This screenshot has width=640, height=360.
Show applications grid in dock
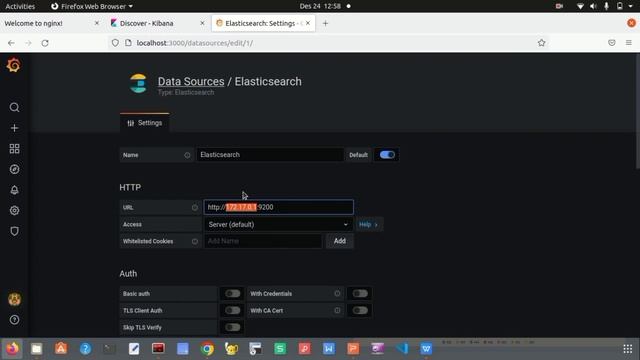tap(628, 349)
